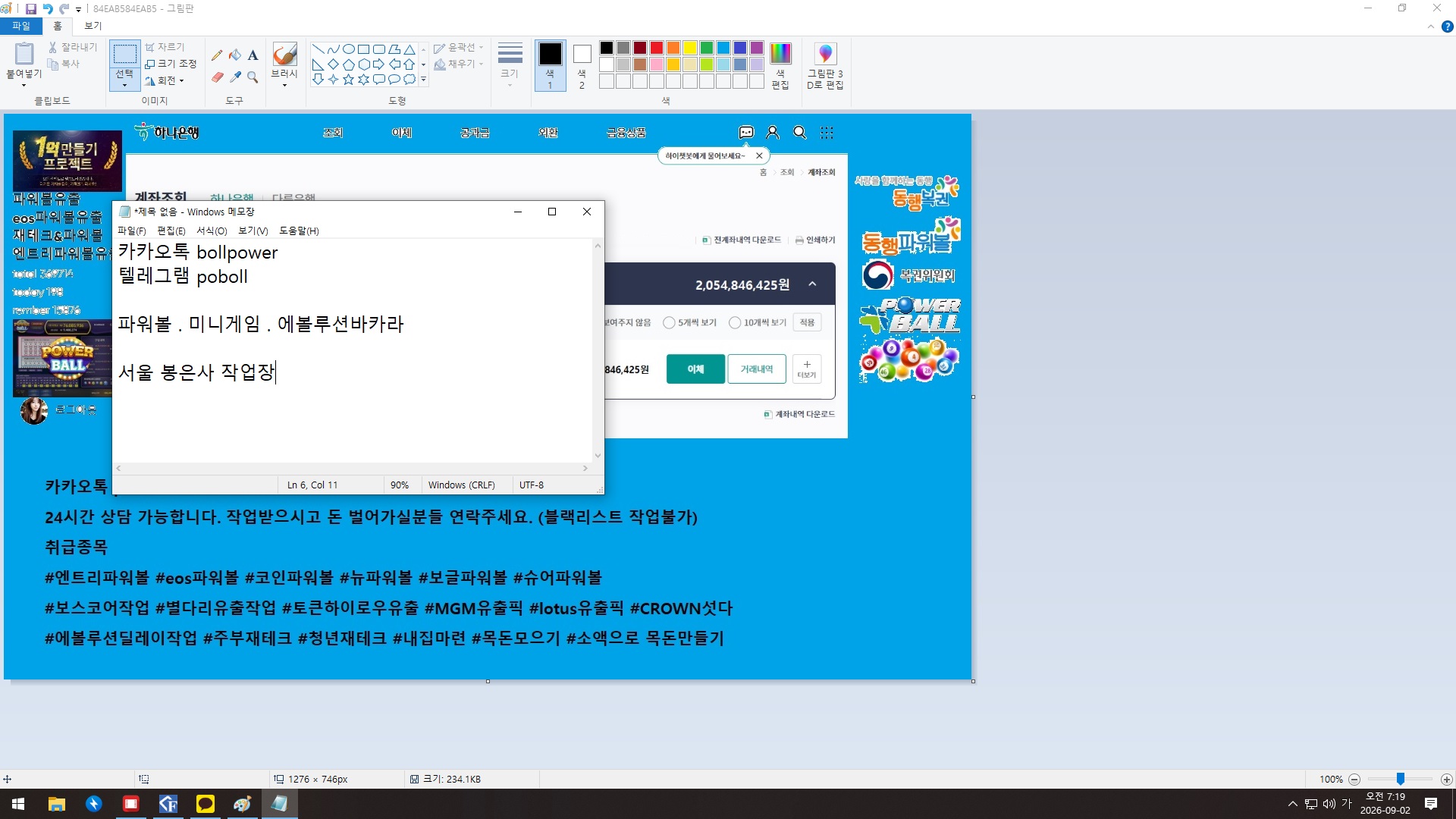Click the Redo icon in Paint title bar
Image resolution: width=1456 pixels, height=819 pixels.
point(64,8)
